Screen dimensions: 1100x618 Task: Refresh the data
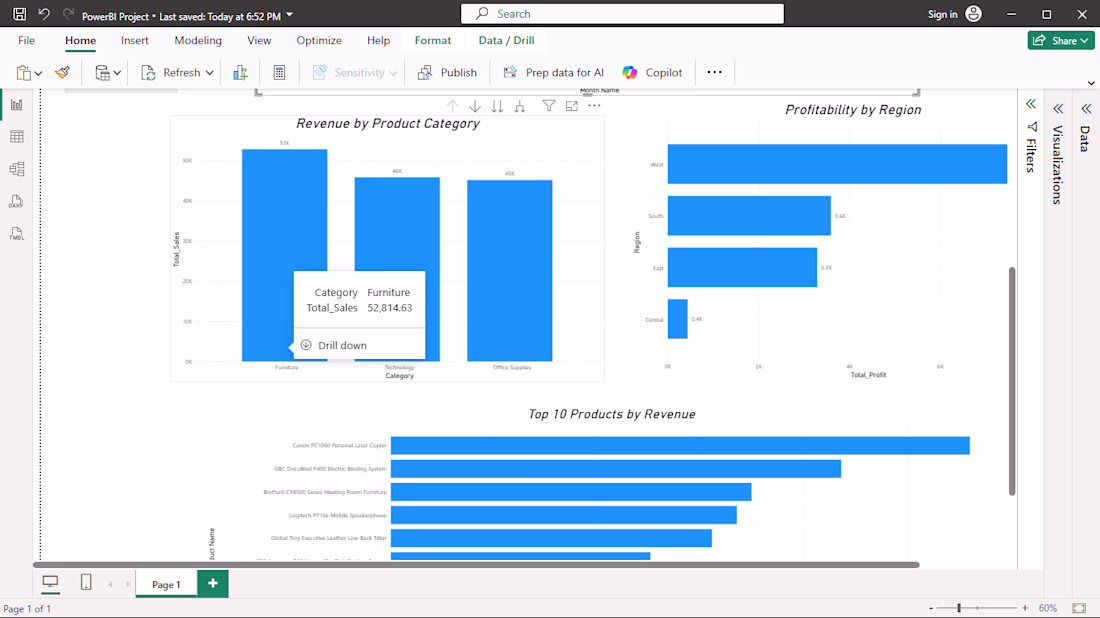pos(171,72)
